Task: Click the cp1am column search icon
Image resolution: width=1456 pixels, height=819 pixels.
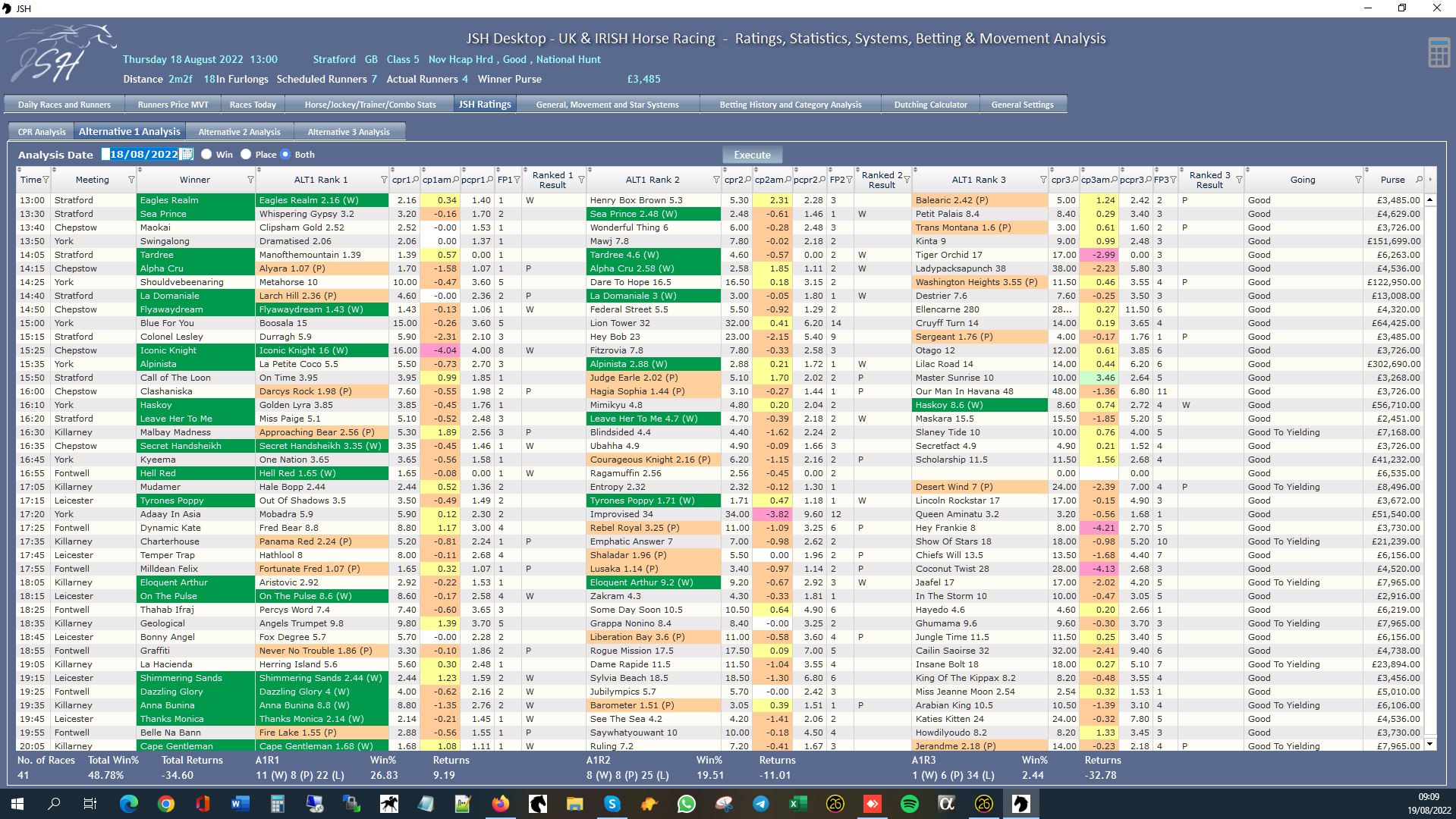Action: pyautogui.click(x=455, y=180)
